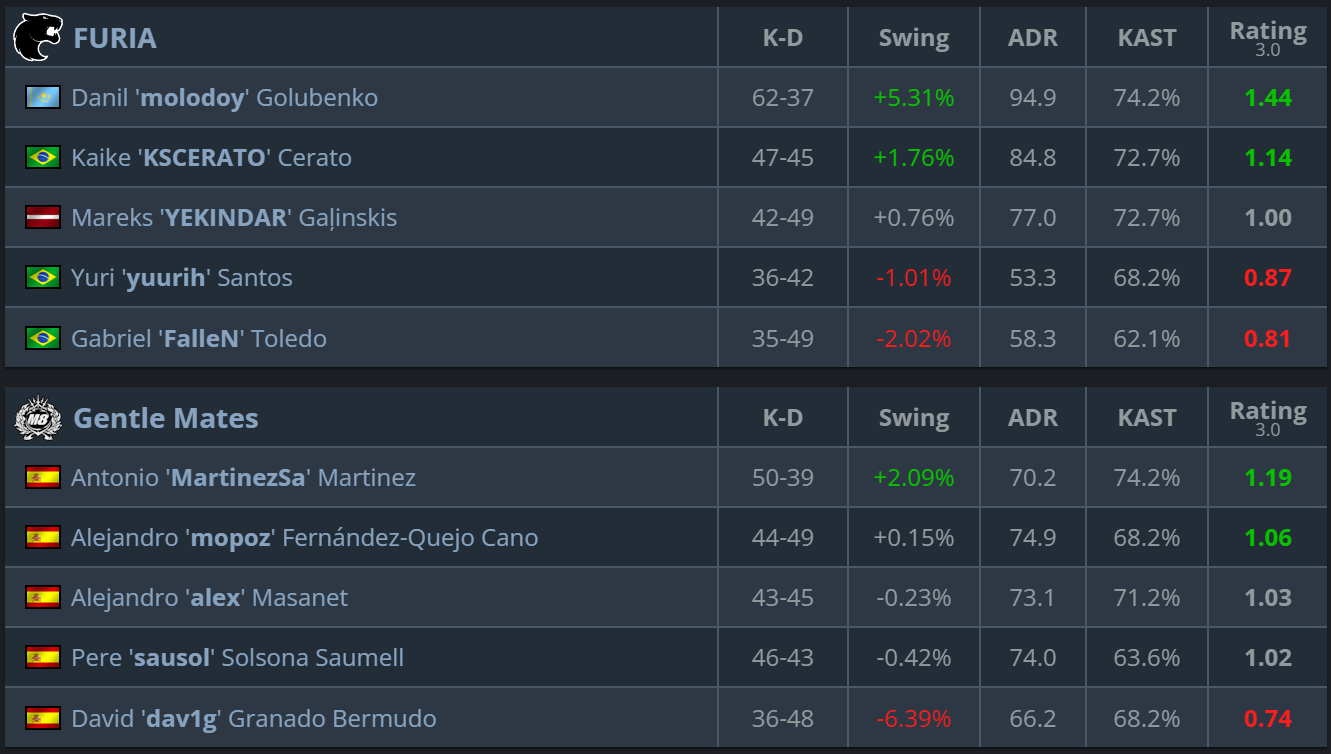This screenshot has width=1331, height=754.
Task: Open Kaike 'KSCERATO' Cerato's profile
Action: coord(211,157)
